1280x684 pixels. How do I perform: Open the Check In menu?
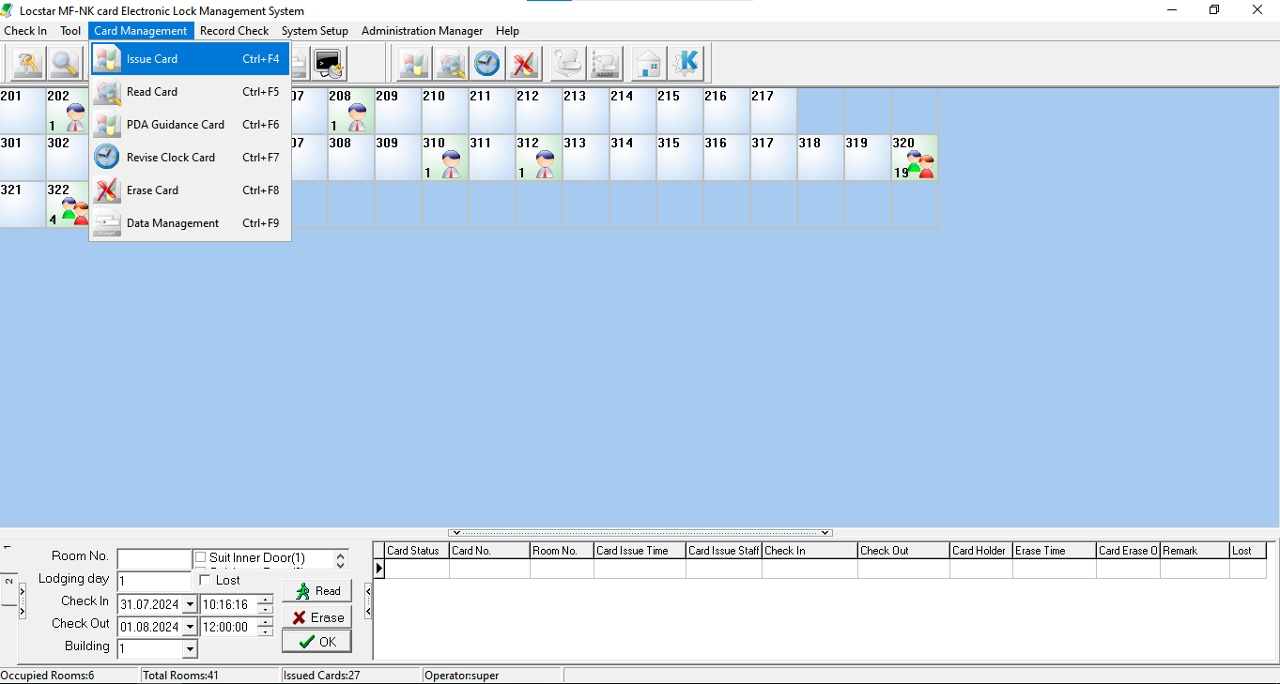point(26,31)
